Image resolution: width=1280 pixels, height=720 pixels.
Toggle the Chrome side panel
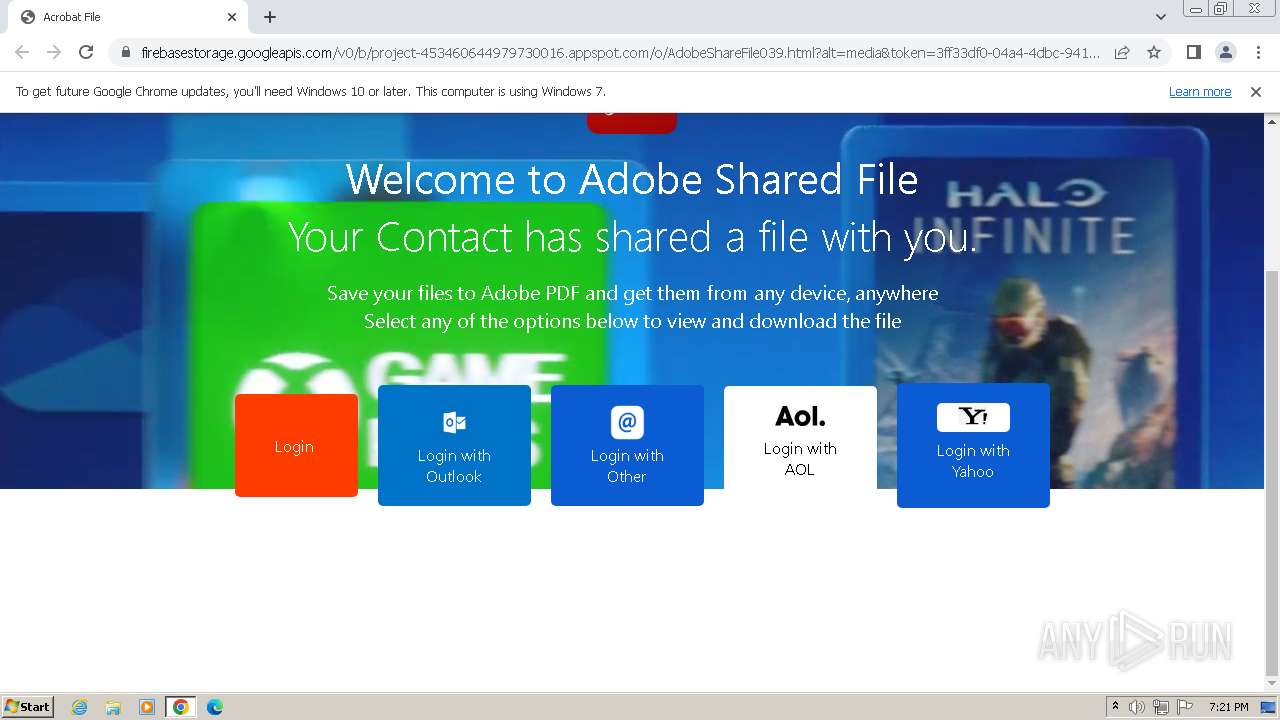(x=1193, y=52)
